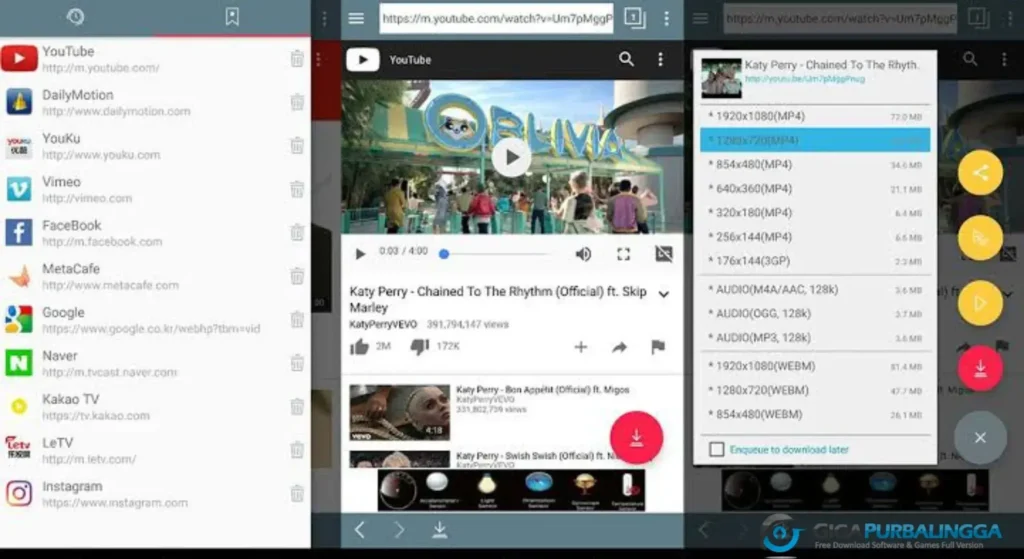Select 1920x1080(WEBM) format
This screenshot has width=1024, height=559.
[x=815, y=366]
